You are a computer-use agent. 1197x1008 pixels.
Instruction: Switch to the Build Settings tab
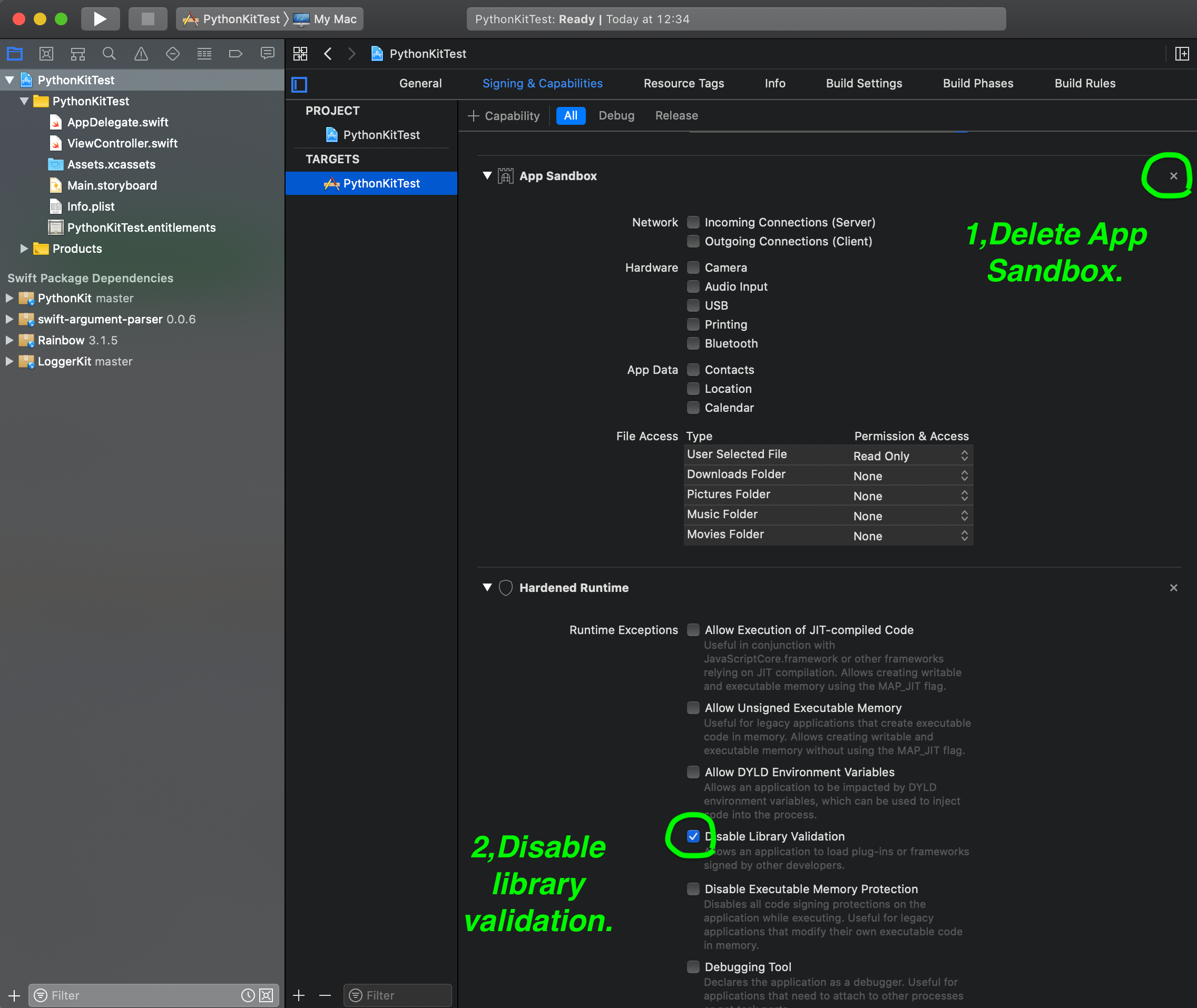pyautogui.click(x=864, y=83)
